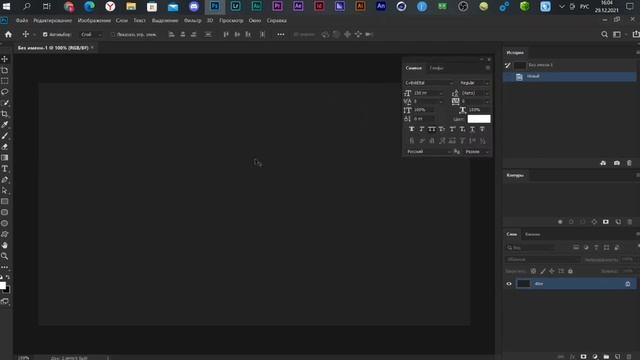Open the font size dropdown
Viewport: 640px width, 360px height.
pos(428,93)
